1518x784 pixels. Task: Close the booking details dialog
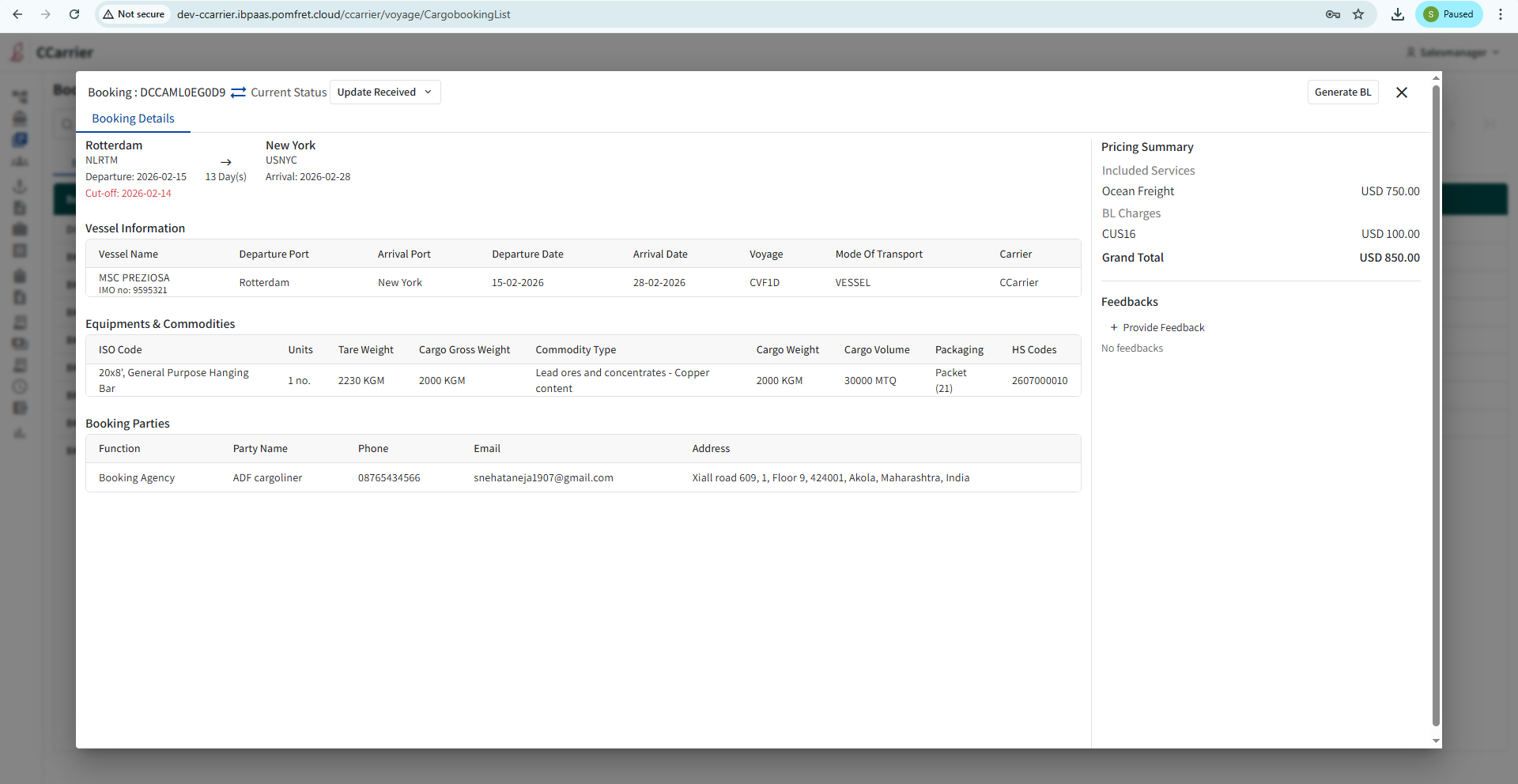coord(1402,92)
